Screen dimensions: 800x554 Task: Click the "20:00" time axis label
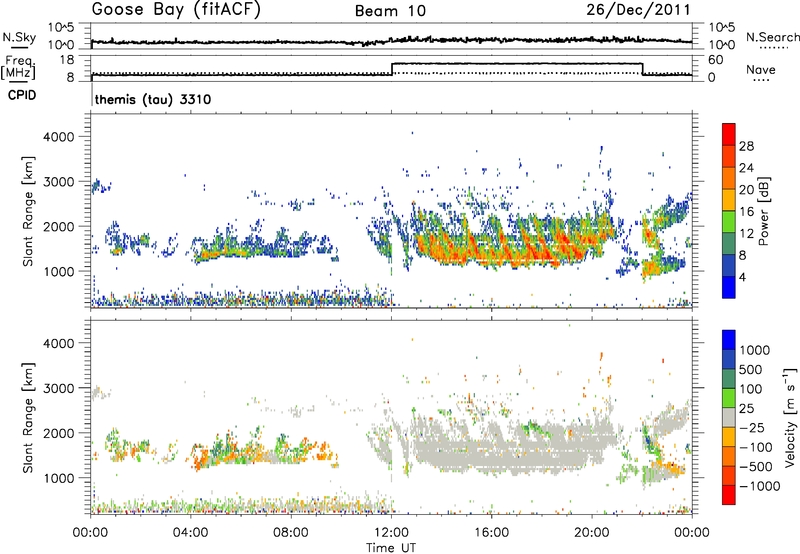click(592, 533)
